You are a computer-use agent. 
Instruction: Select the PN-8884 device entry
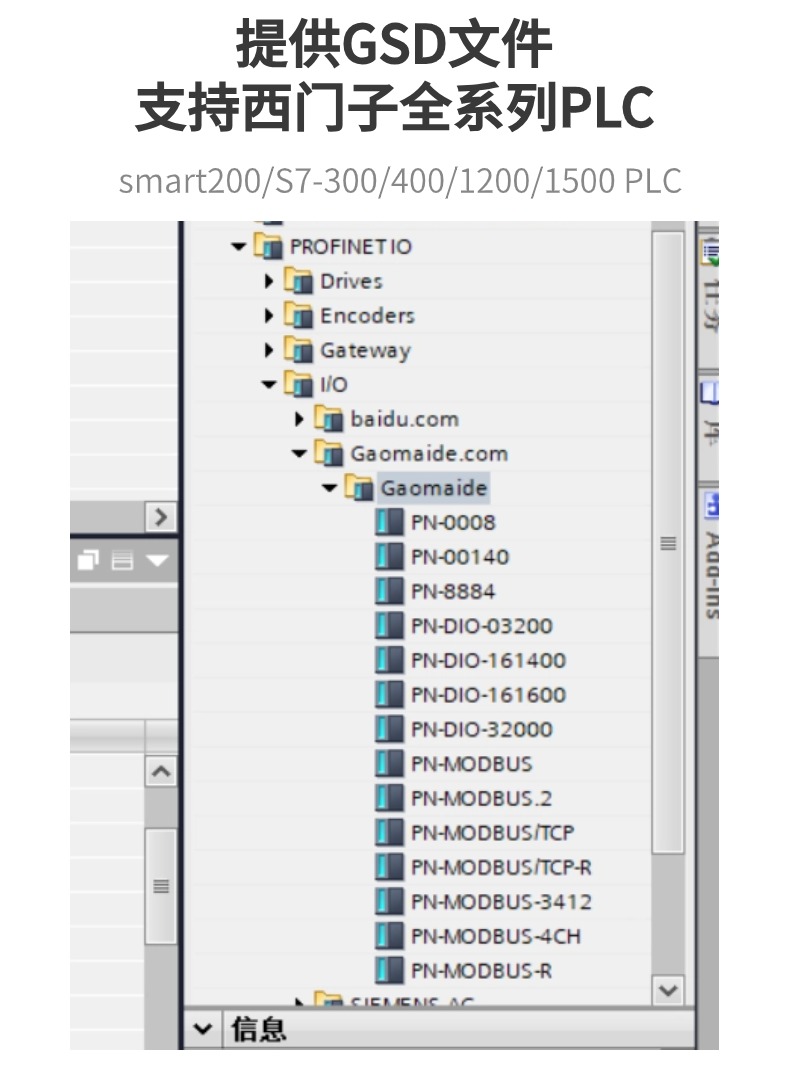click(454, 591)
